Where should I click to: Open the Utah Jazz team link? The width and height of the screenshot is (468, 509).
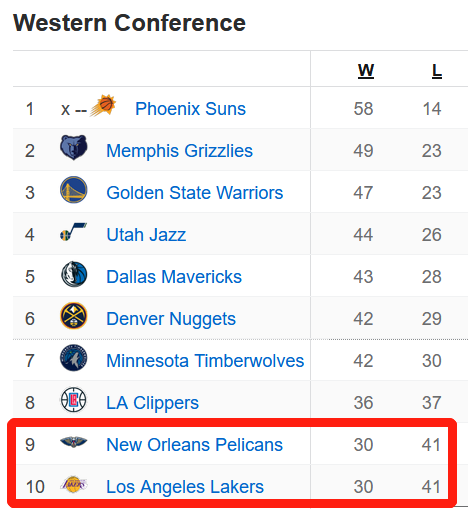coord(146,235)
